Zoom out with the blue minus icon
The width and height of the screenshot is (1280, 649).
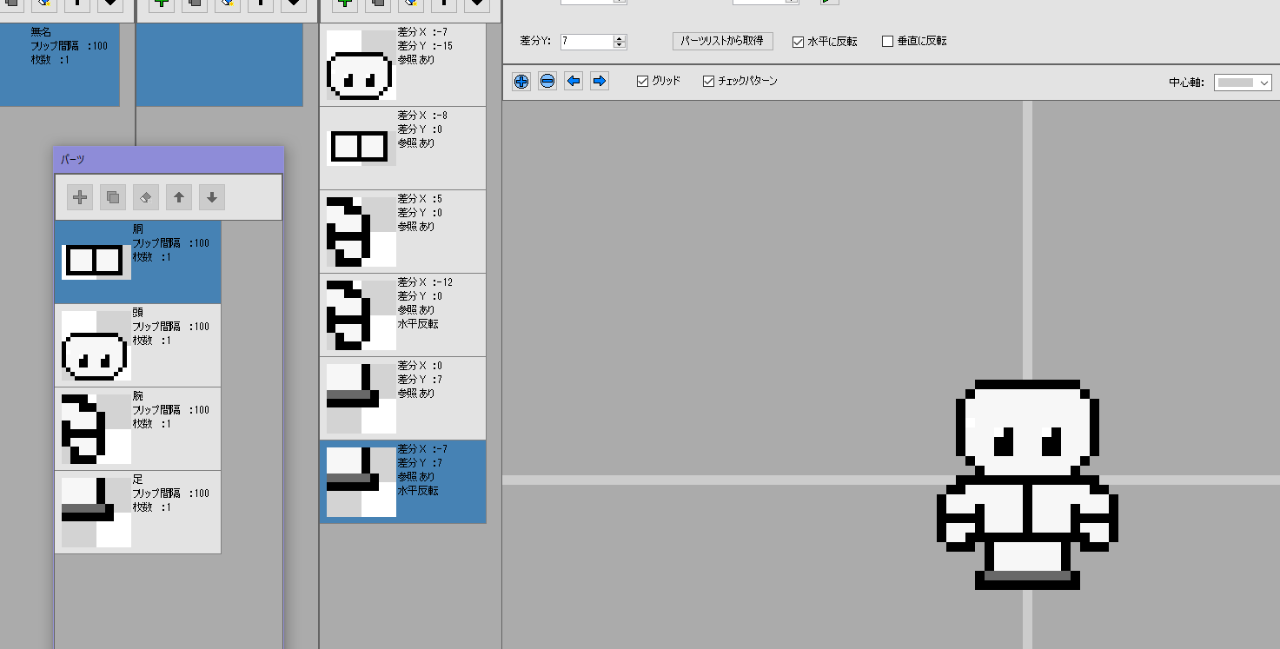click(x=547, y=81)
